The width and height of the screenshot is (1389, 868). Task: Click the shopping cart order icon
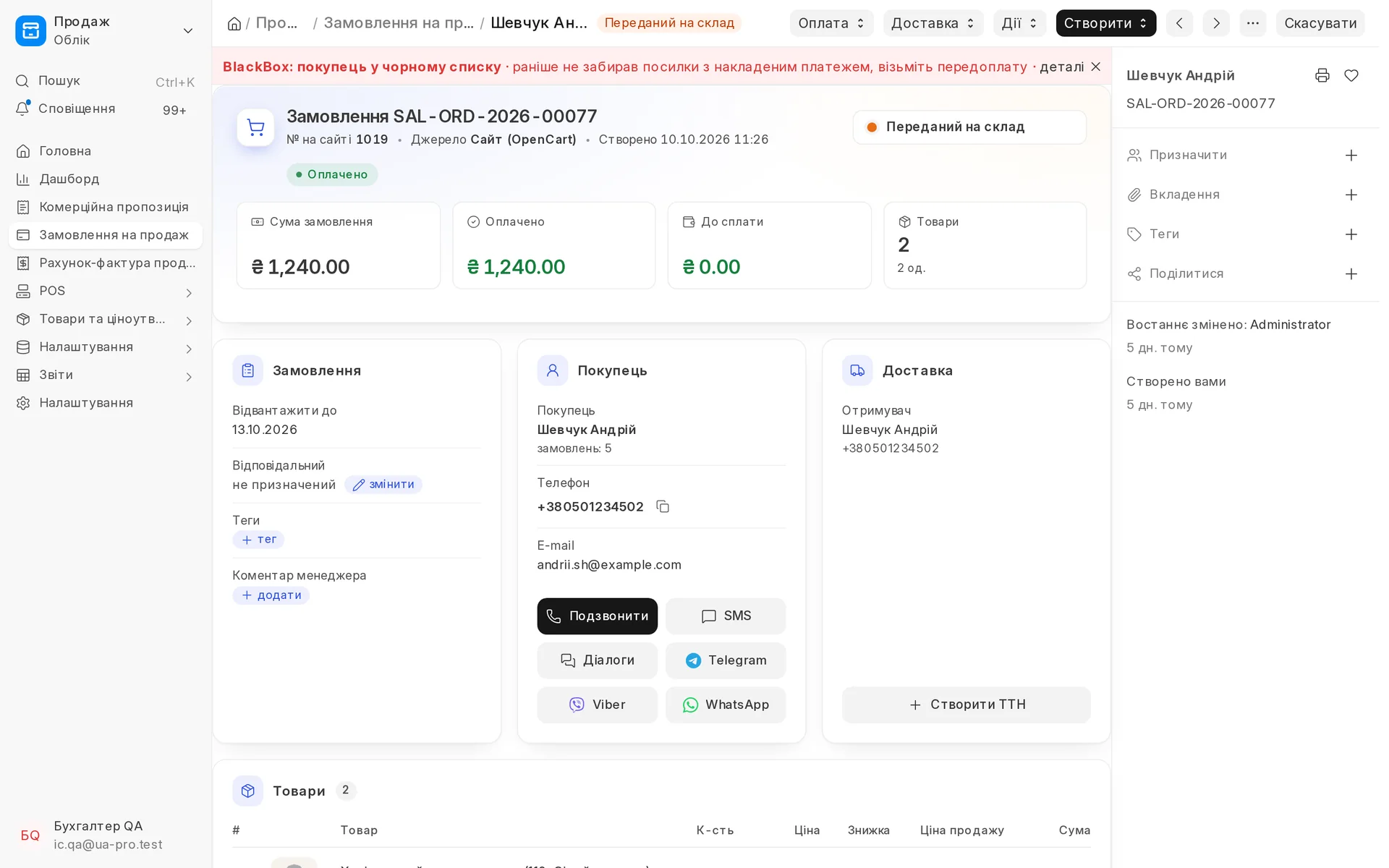(x=255, y=128)
